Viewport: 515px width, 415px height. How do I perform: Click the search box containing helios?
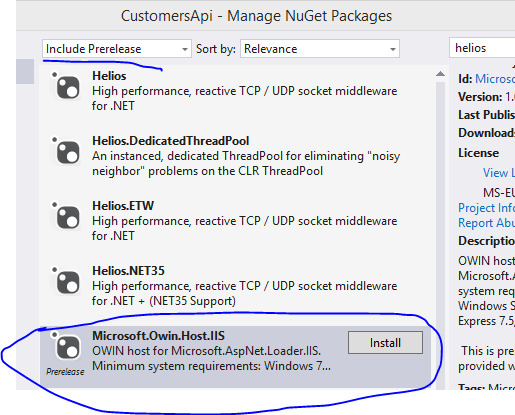point(482,48)
